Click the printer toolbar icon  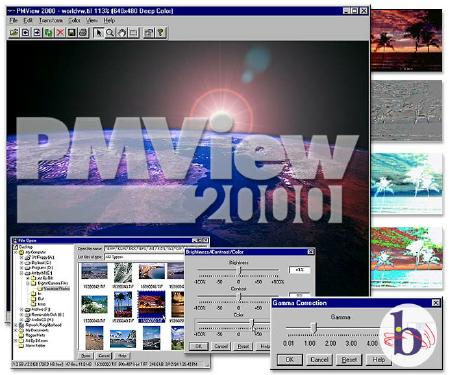click(x=83, y=32)
